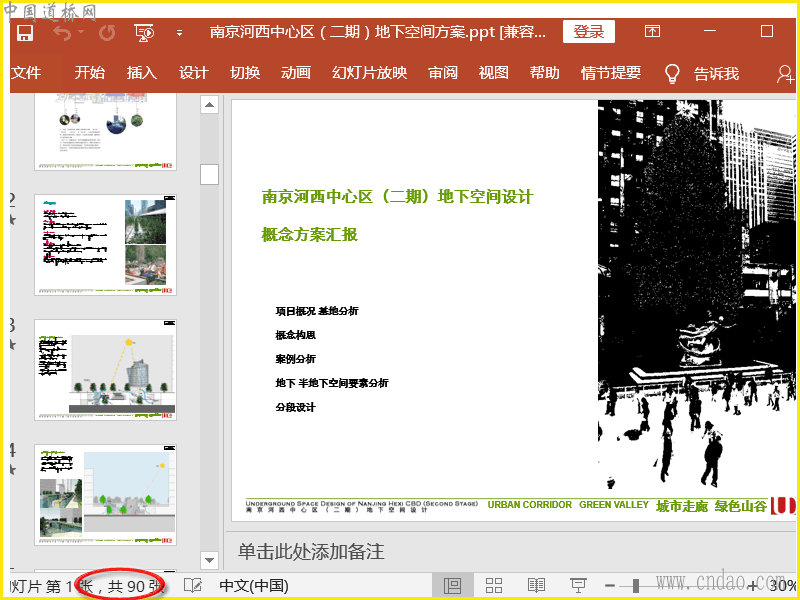Screen dimensions: 800x600
Task: Click the spell check icon in status bar
Action: click(x=193, y=585)
